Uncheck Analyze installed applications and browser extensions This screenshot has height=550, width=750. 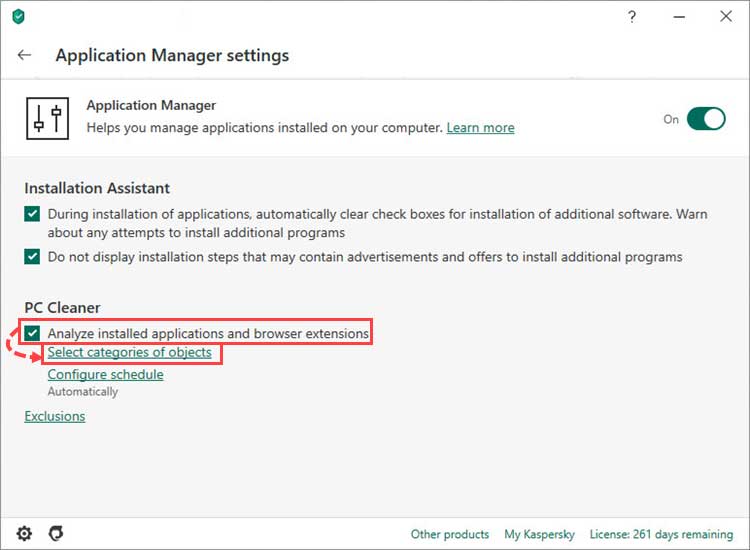pyautogui.click(x=32, y=333)
